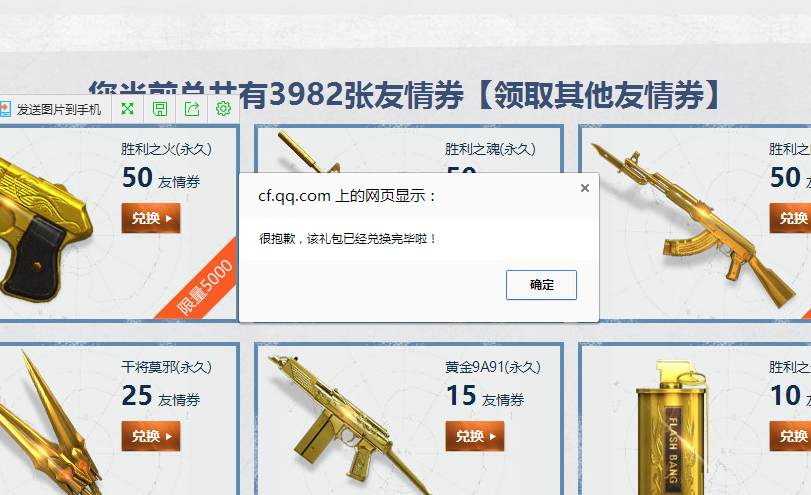Screen dimensions: 811x495
Task: Click the green save icon in image toolbar
Action: 160,109
